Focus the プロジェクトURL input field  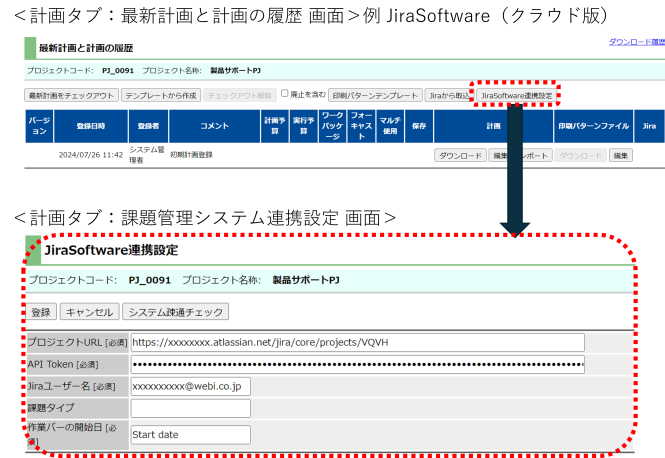tap(358, 342)
